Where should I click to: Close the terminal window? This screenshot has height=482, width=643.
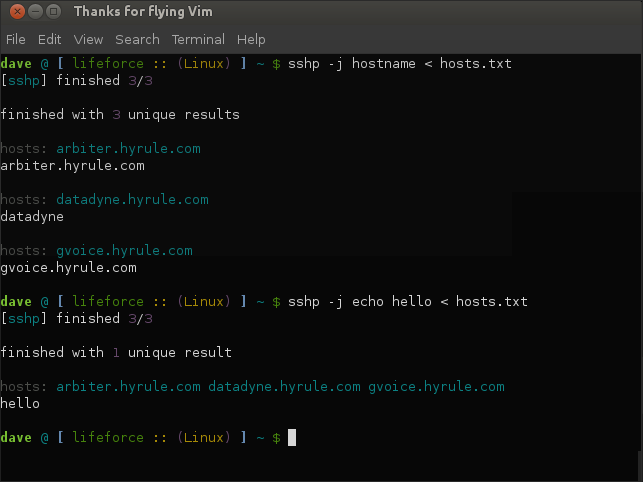coord(17,11)
